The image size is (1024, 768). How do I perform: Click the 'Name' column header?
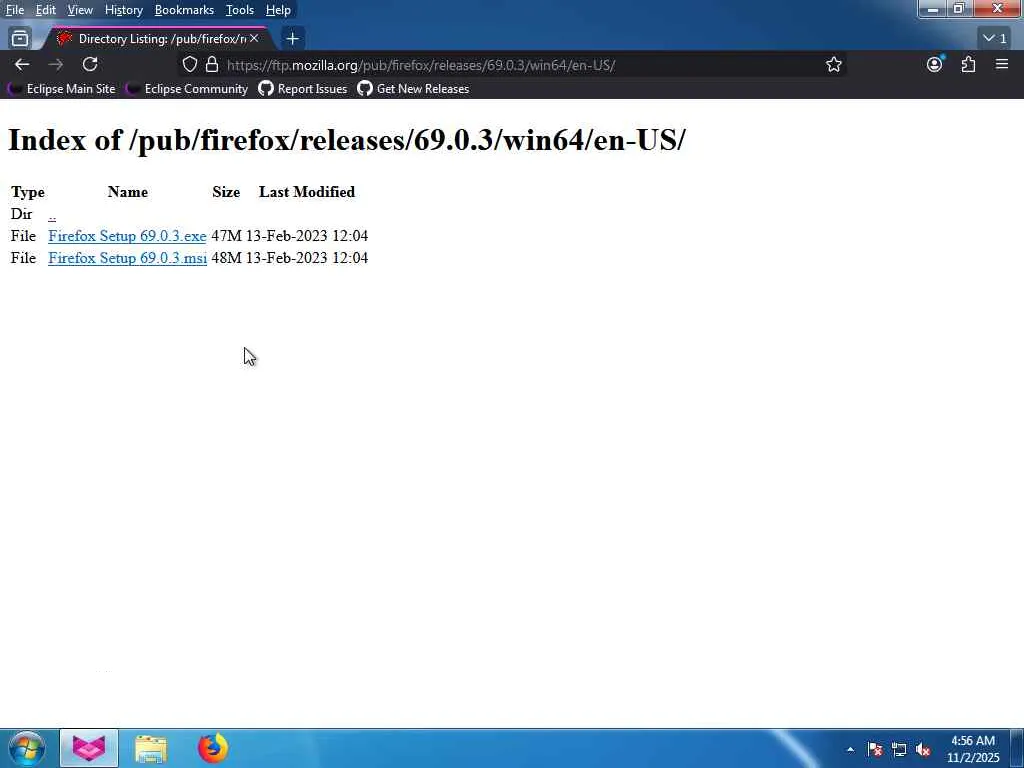(x=128, y=192)
